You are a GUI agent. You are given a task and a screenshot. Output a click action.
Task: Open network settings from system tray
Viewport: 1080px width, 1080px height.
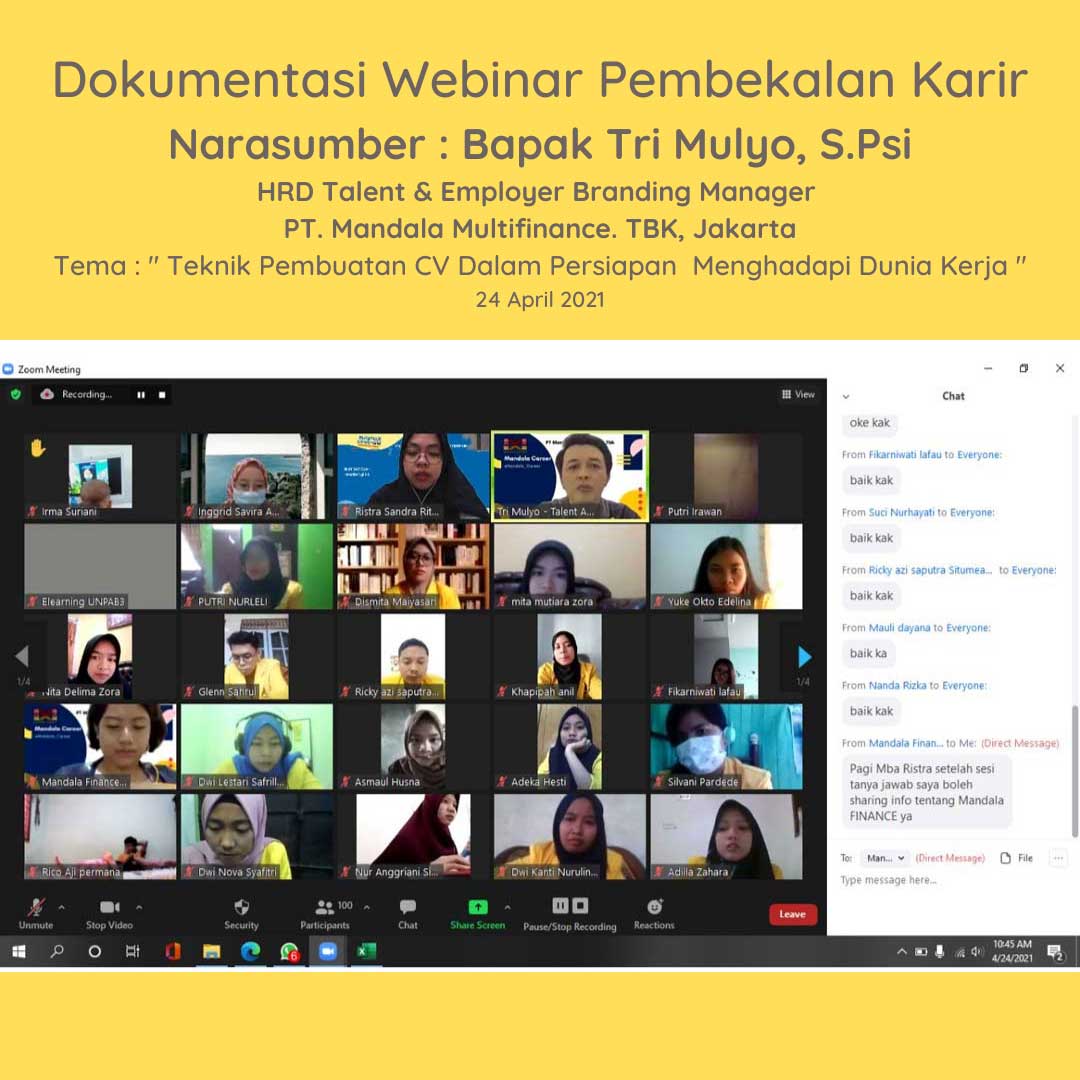tap(959, 952)
